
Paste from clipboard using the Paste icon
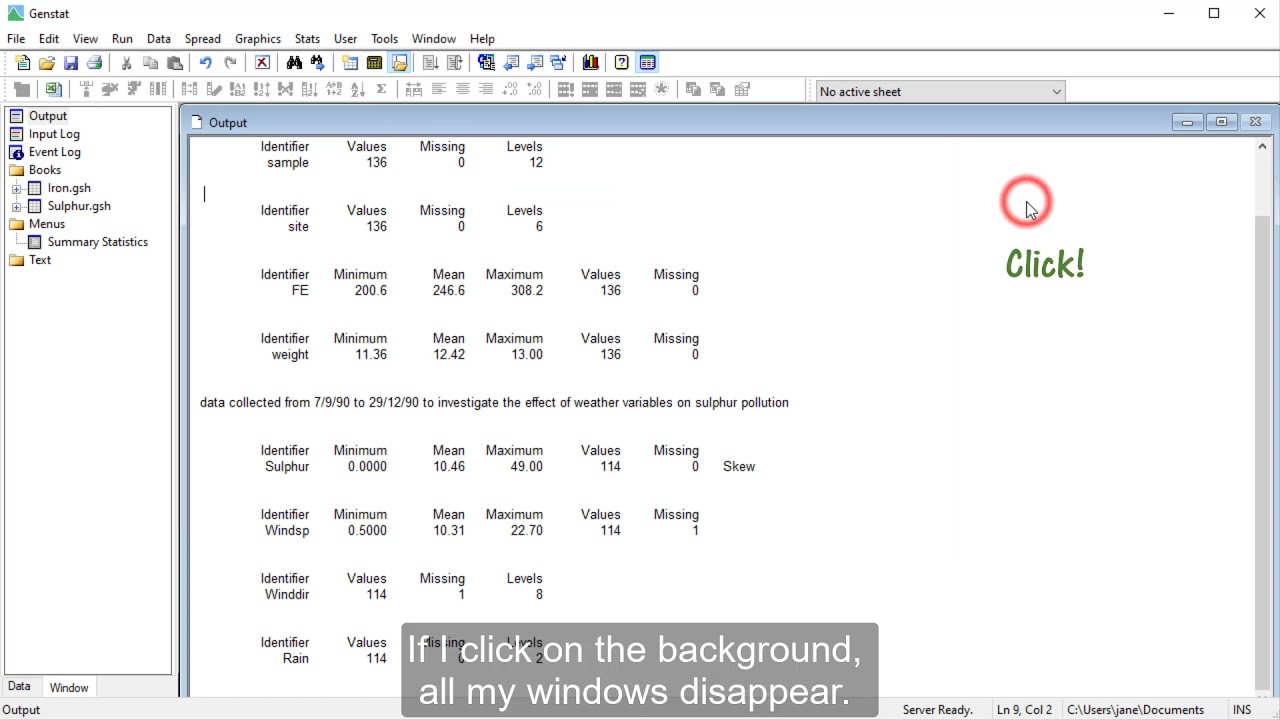click(175, 63)
